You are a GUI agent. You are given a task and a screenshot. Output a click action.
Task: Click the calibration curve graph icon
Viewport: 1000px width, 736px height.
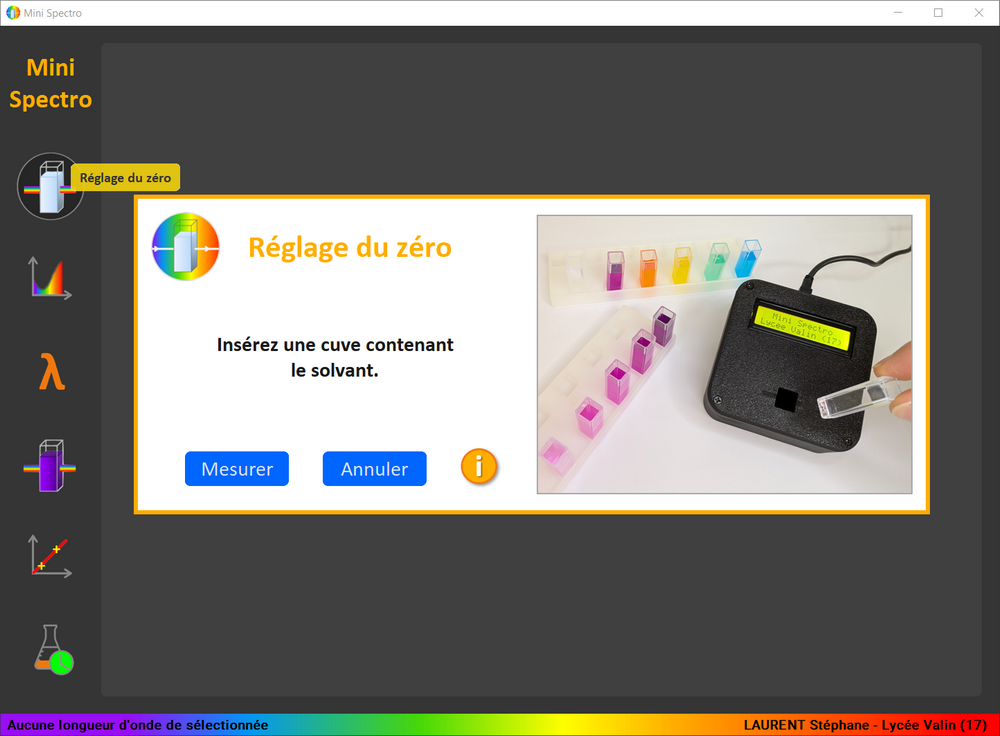coord(50,556)
